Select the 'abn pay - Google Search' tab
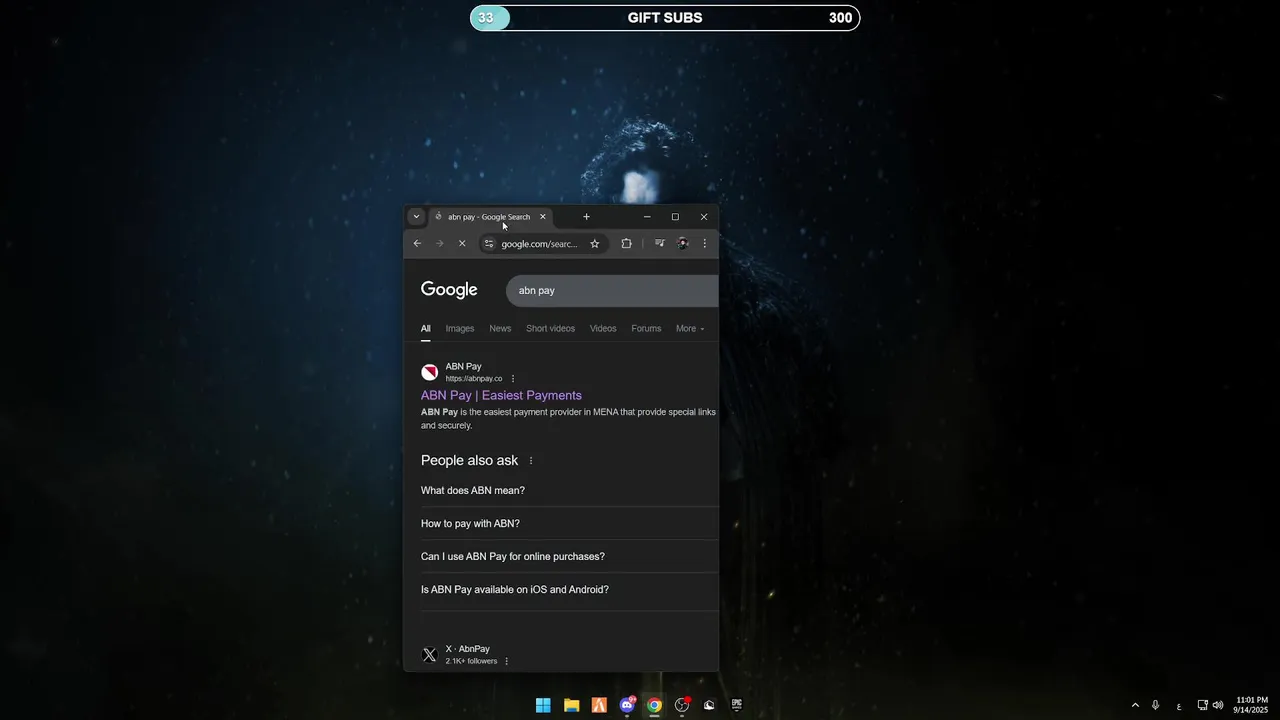1280x720 pixels. coord(489,217)
